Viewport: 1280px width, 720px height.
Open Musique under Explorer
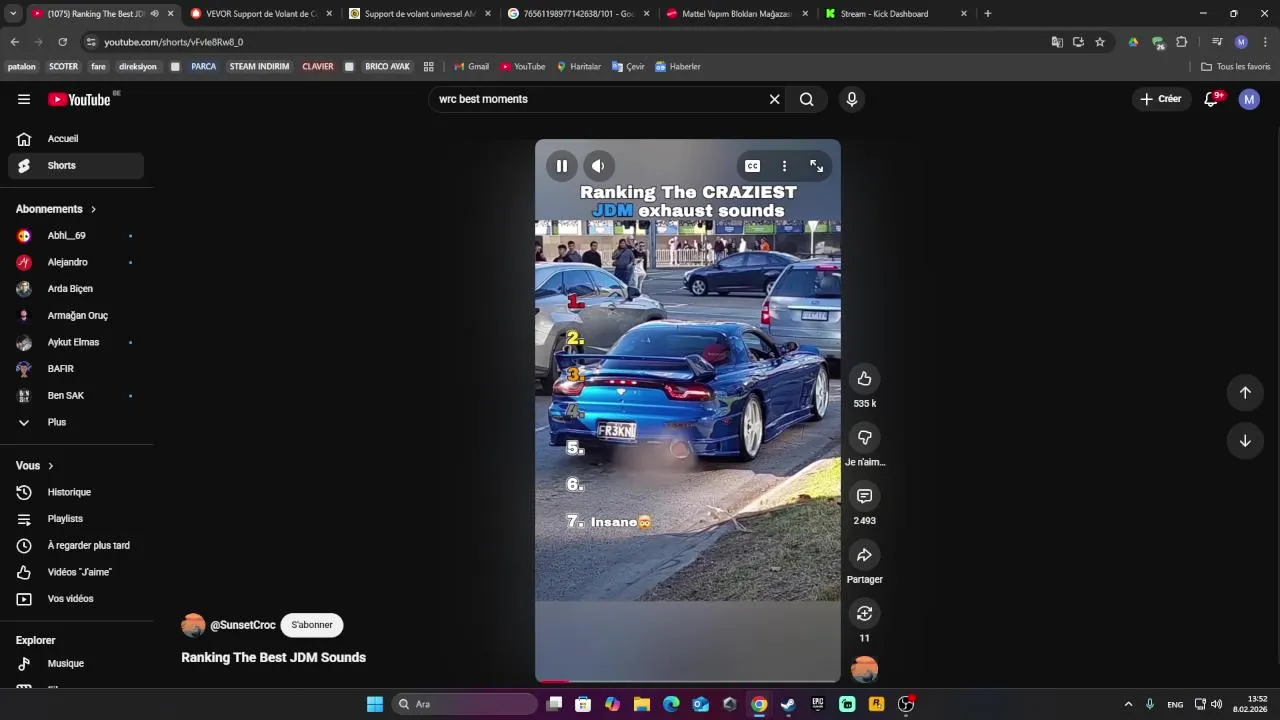click(x=76, y=664)
